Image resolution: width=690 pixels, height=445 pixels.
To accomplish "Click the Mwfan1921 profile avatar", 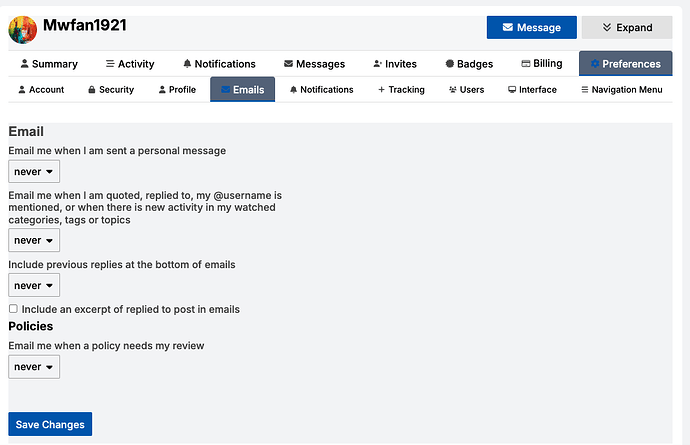I will [x=22, y=30].
